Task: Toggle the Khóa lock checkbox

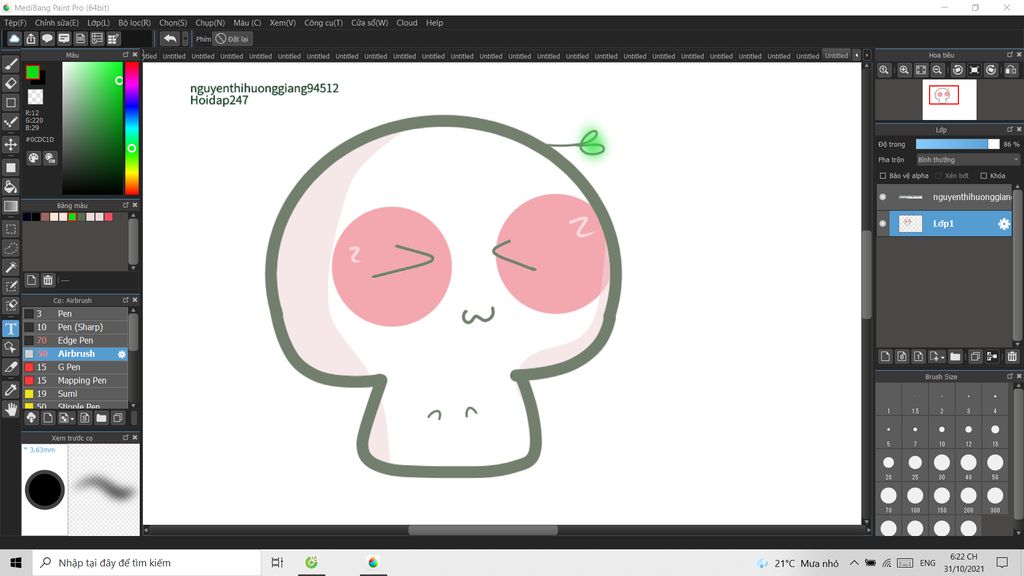Action: [984, 176]
